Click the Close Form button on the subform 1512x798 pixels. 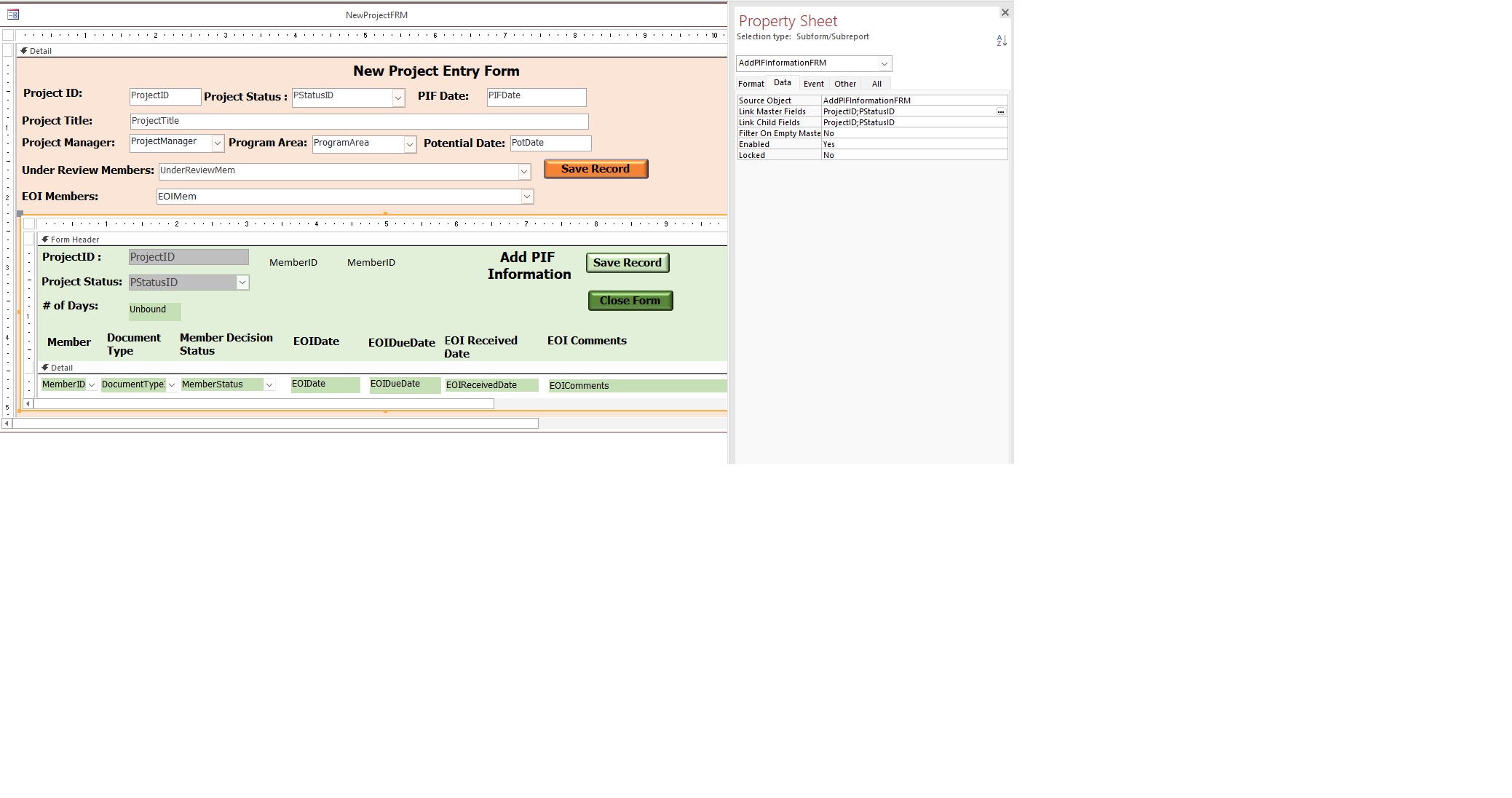(x=629, y=300)
